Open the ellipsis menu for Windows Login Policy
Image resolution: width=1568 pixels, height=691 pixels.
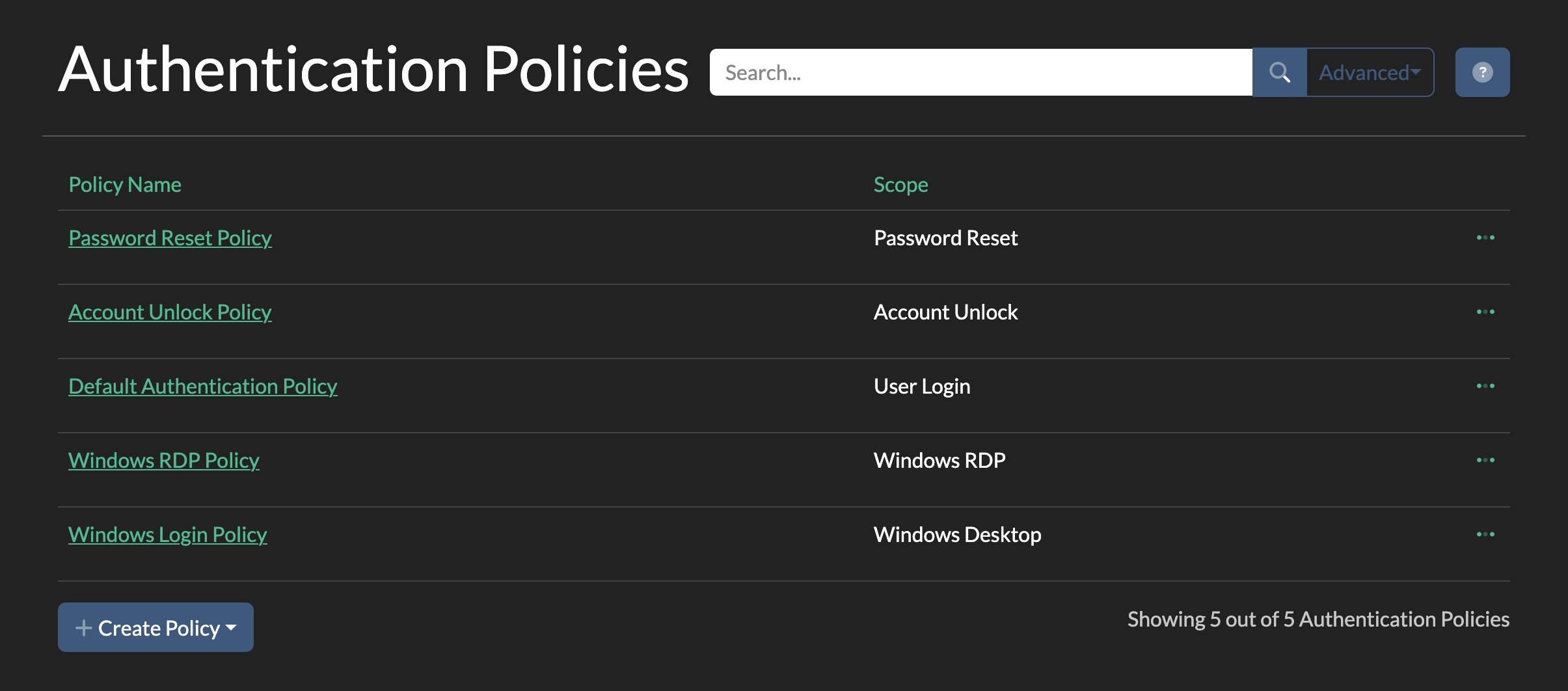click(x=1485, y=534)
